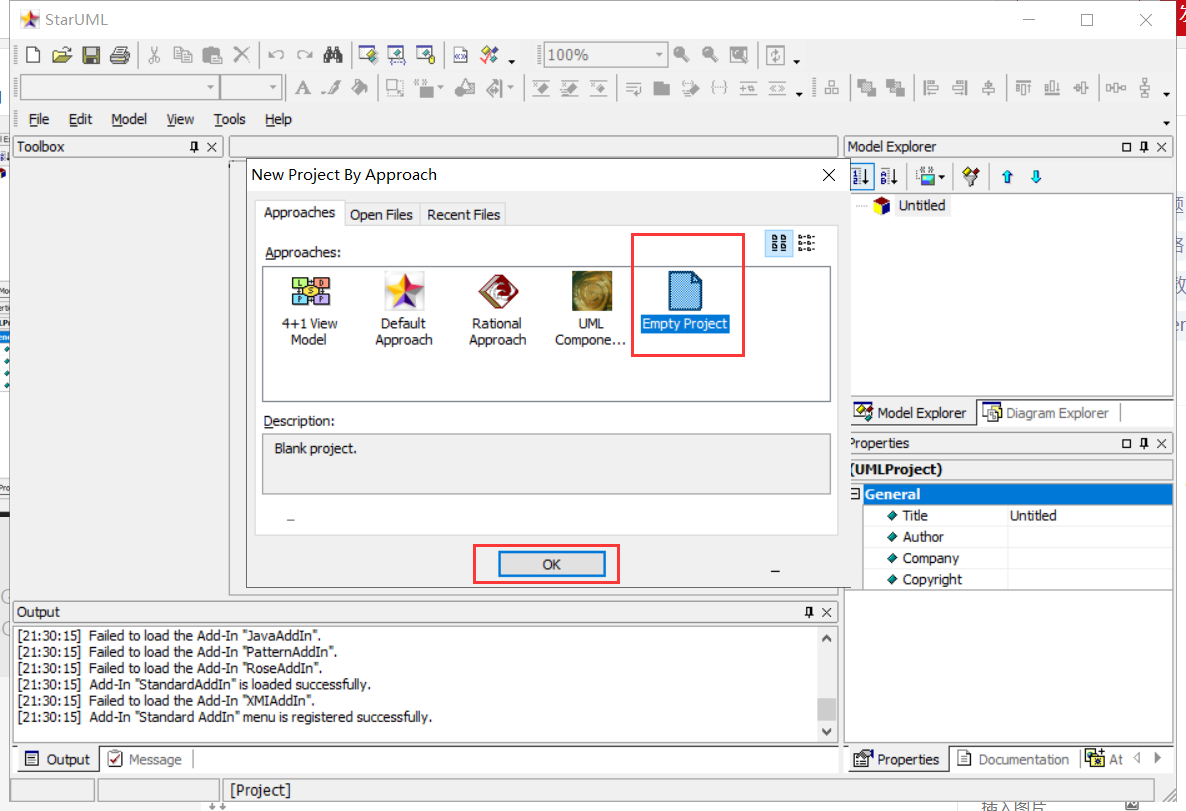Click the Undo arrow icon
The height and width of the screenshot is (811, 1186).
tap(276, 55)
